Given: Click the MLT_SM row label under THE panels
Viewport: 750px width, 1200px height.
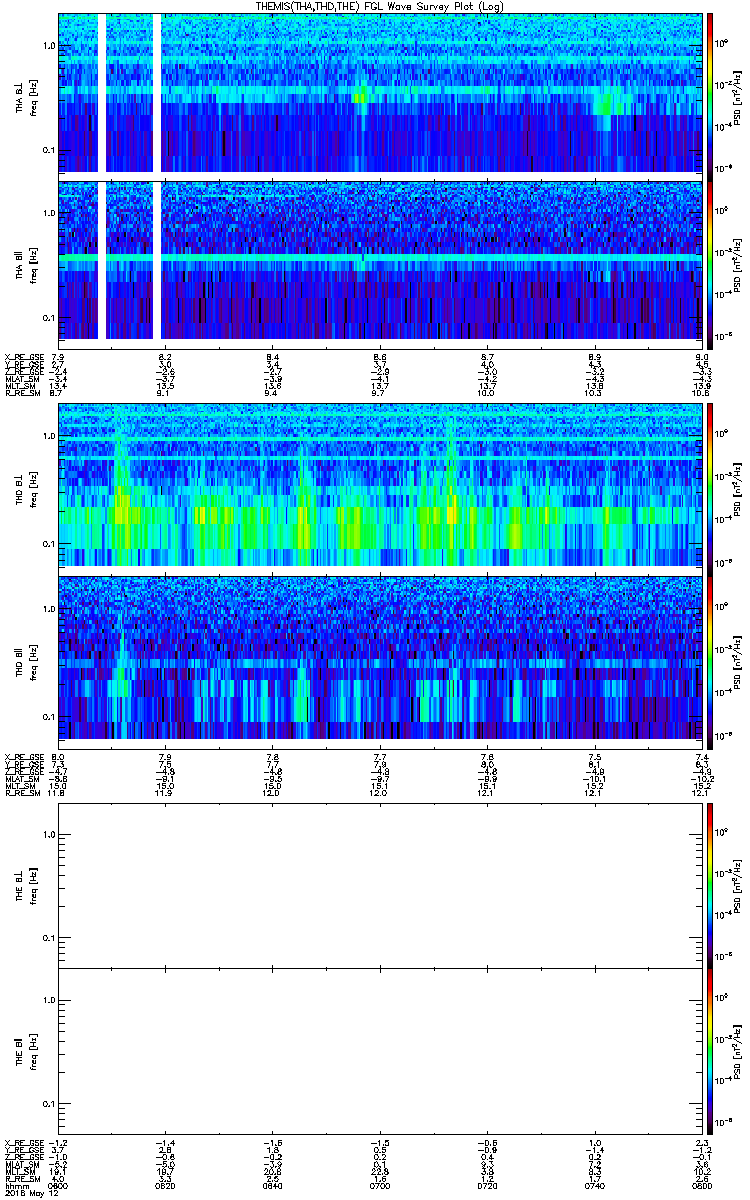Looking at the screenshot, I should pos(19,1170).
